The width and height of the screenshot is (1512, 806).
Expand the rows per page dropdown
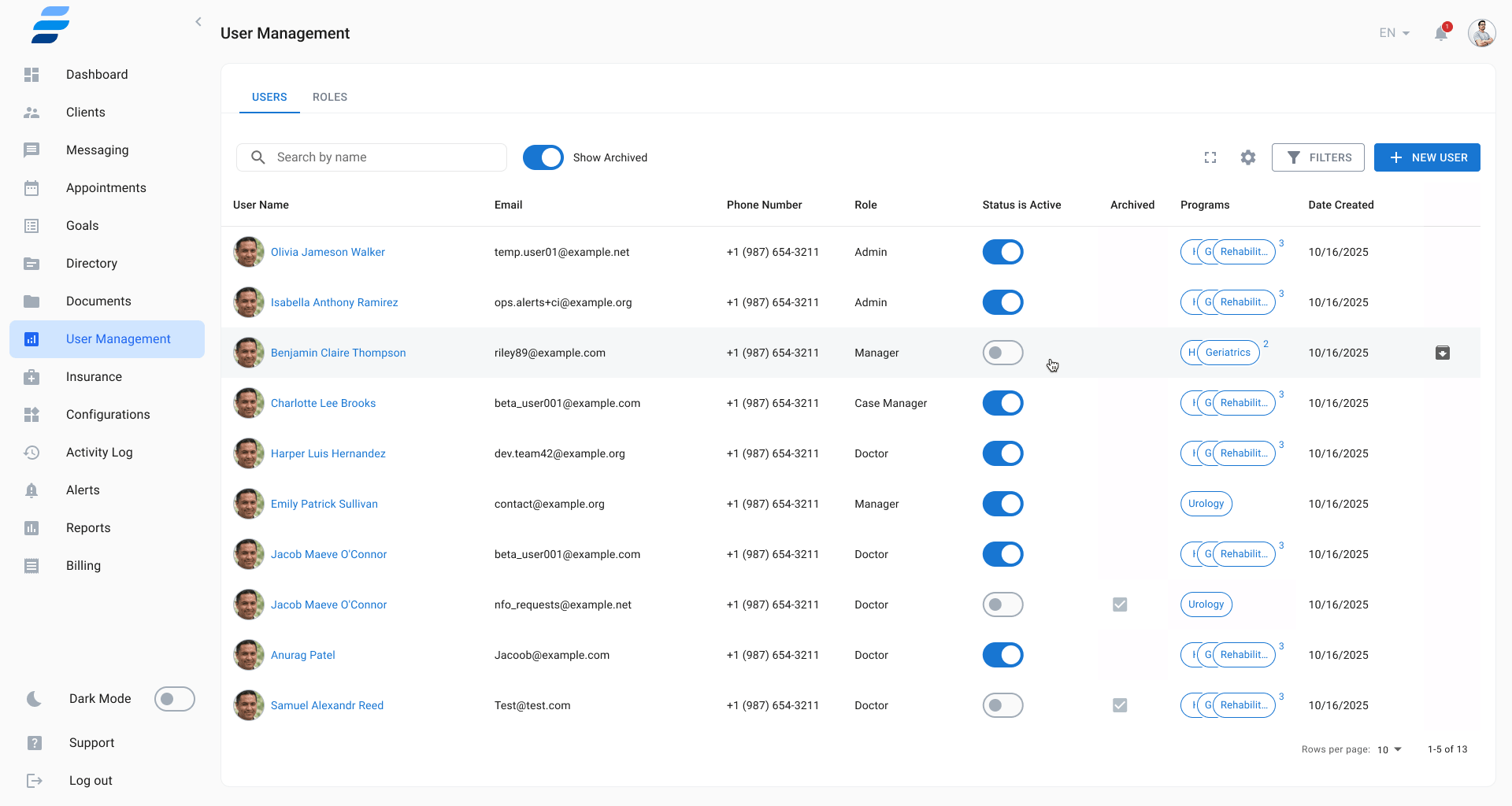(x=1390, y=749)
